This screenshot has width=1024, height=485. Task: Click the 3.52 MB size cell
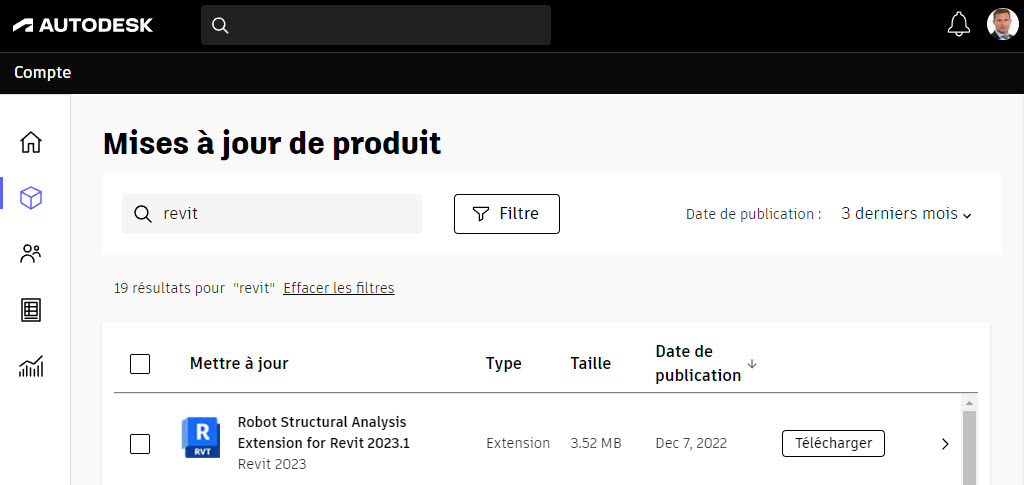tap(596, 443)
